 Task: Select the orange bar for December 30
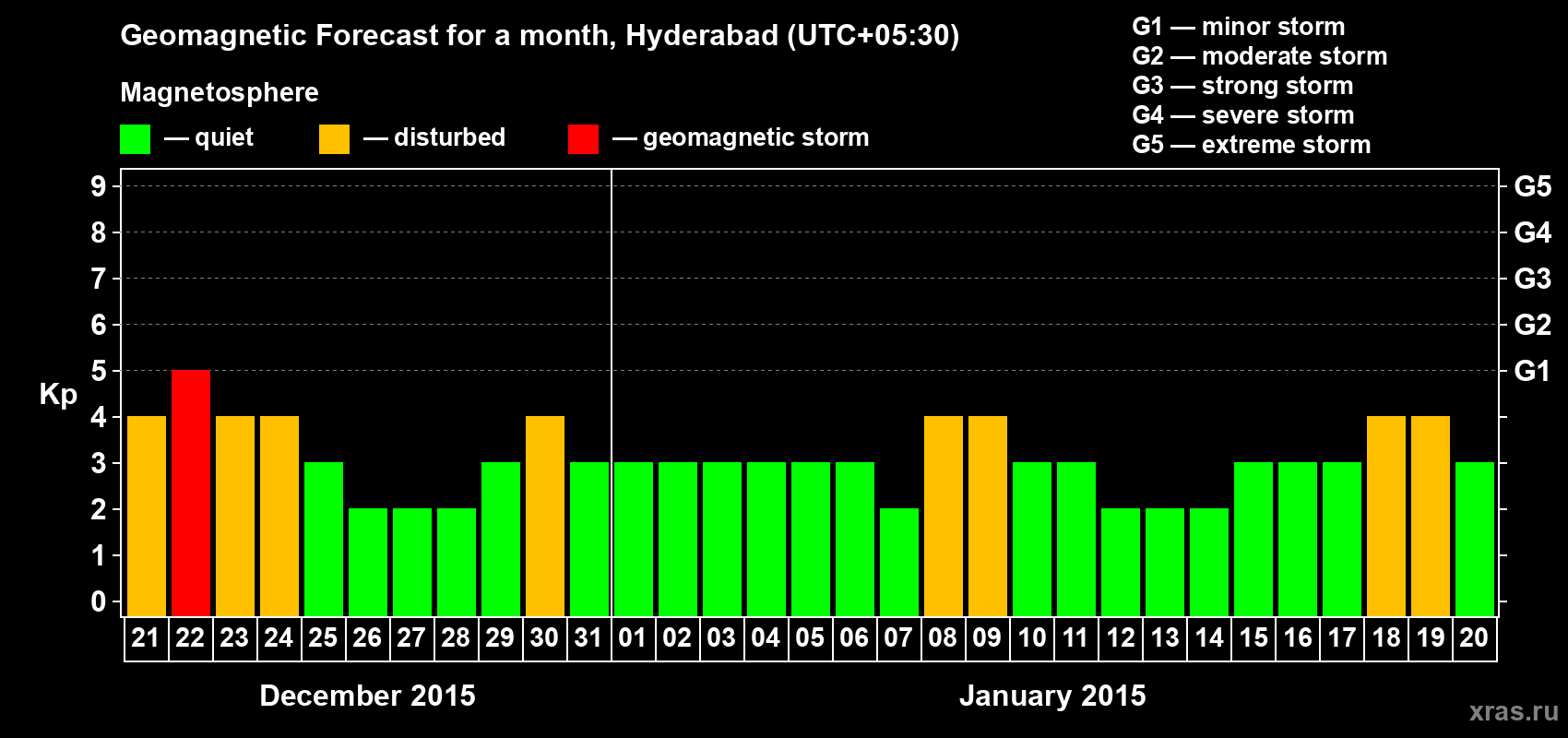[x=545, y=517]
